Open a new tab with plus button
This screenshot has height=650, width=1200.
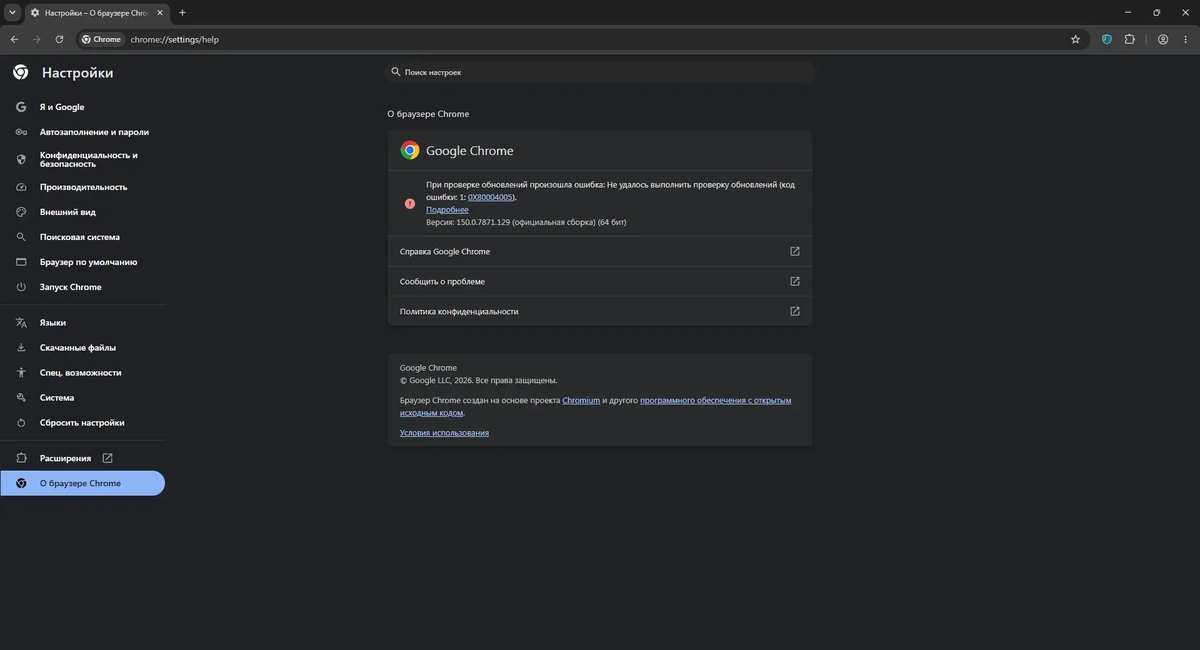click(182, 13)
